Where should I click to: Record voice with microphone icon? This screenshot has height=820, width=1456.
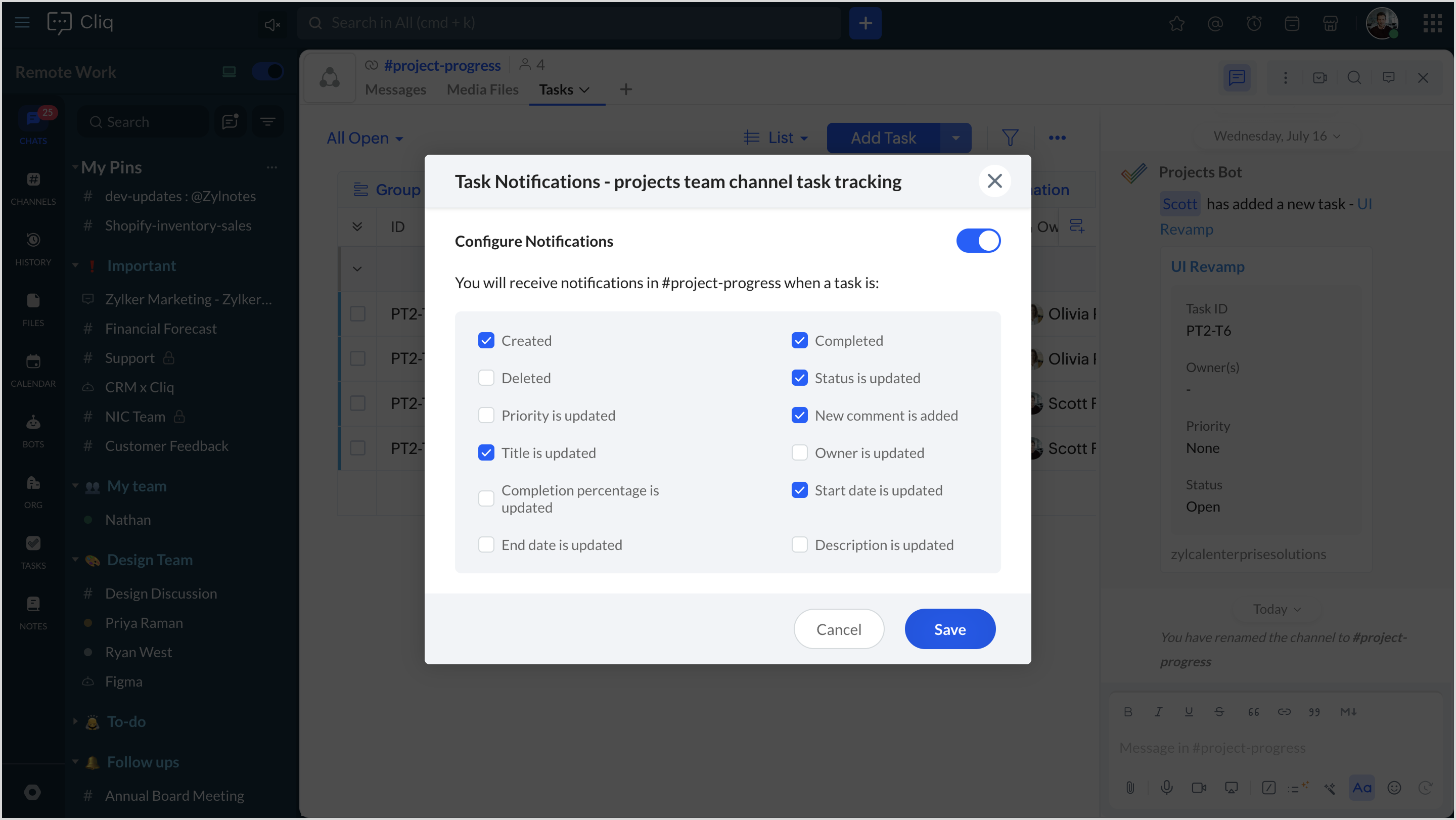(1166, 787)
